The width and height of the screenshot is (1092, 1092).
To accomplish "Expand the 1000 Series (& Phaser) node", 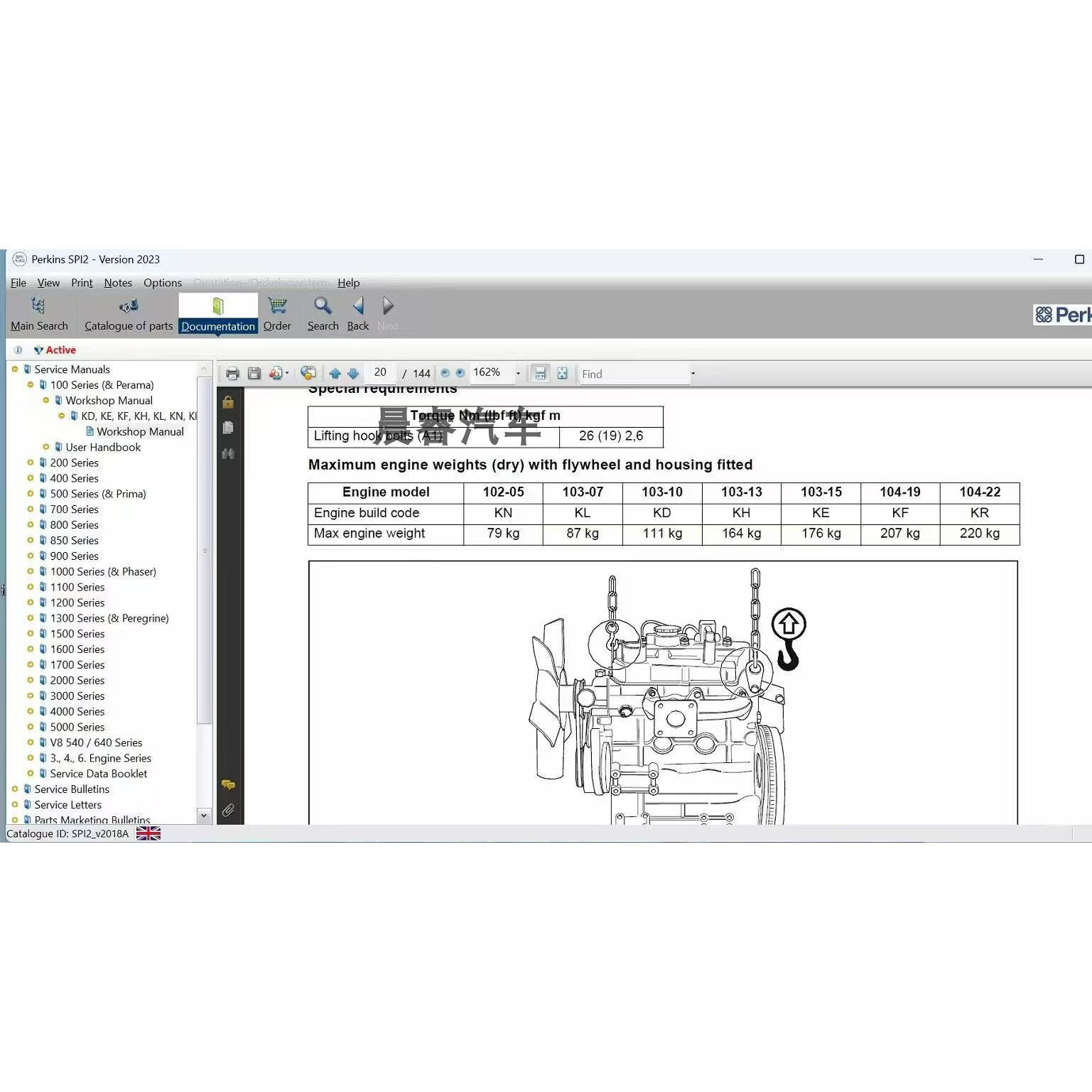I will pos(31,572).
